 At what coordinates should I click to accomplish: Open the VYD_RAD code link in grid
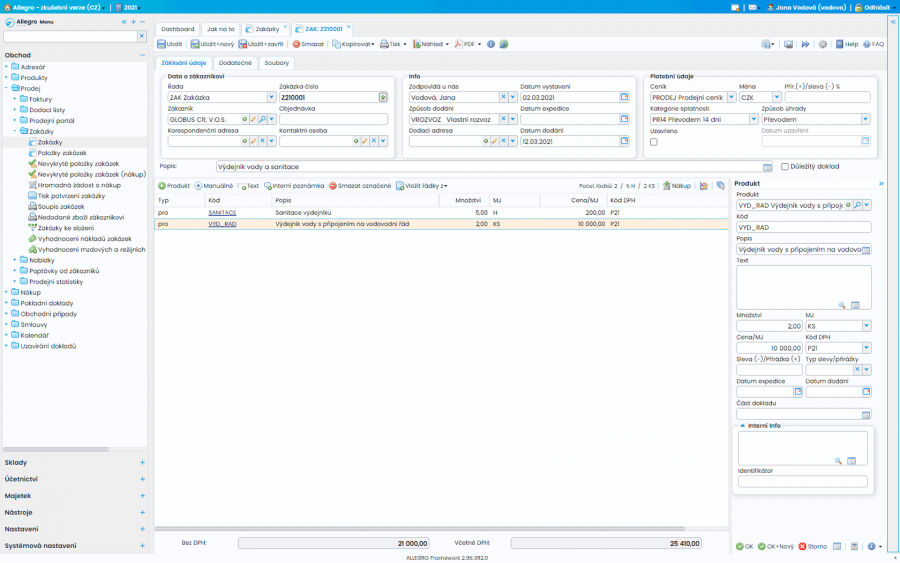pyautogui.click(x=222, y=224)
